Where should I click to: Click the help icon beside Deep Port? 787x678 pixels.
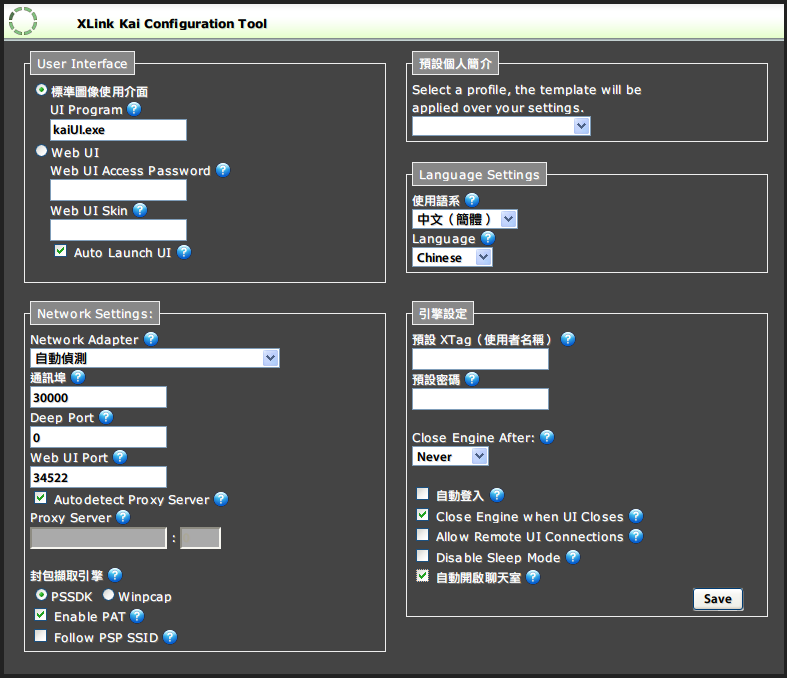106,417
